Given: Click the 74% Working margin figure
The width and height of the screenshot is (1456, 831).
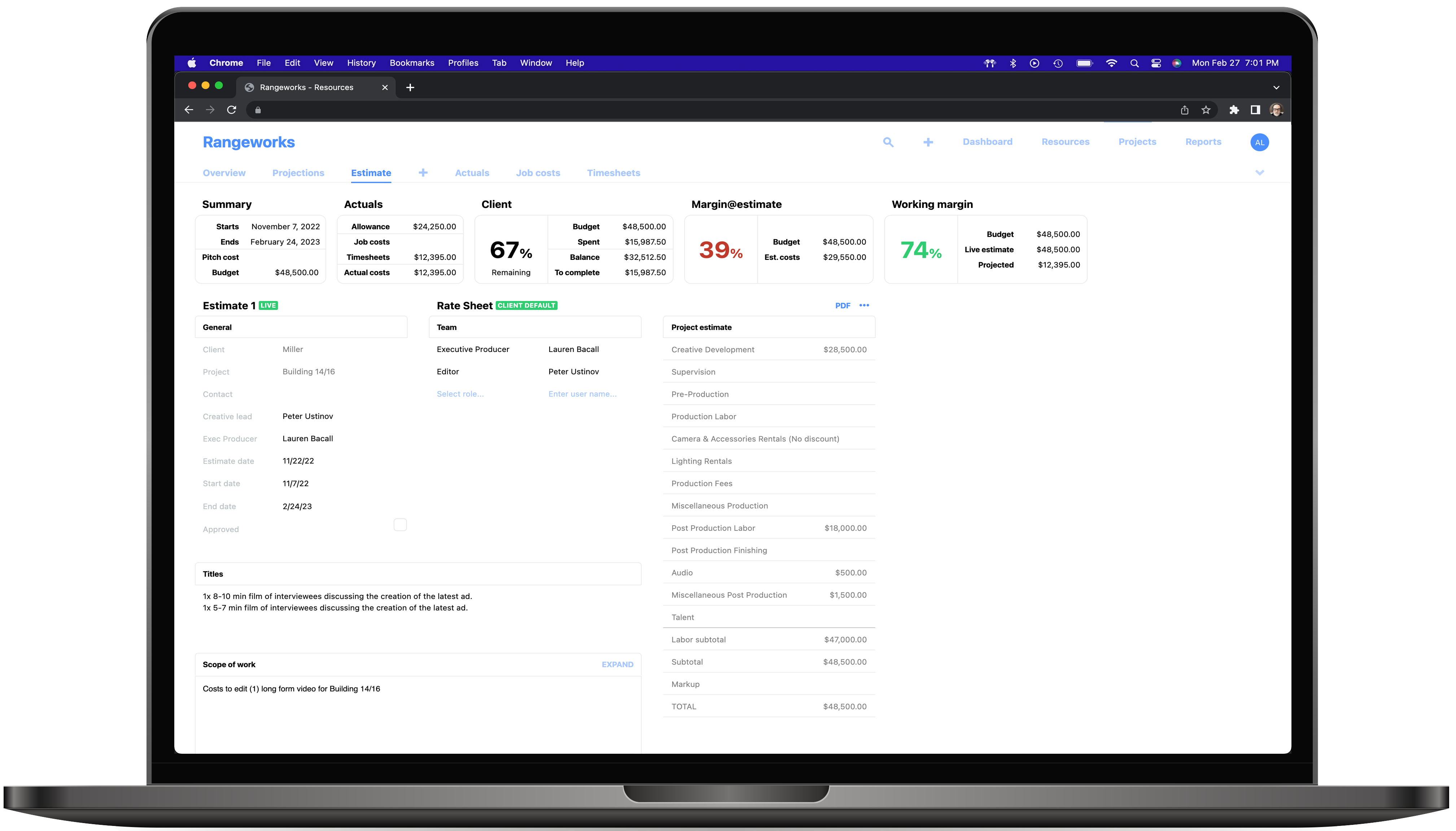Looking at the screenshot, I should pos(920,250).
